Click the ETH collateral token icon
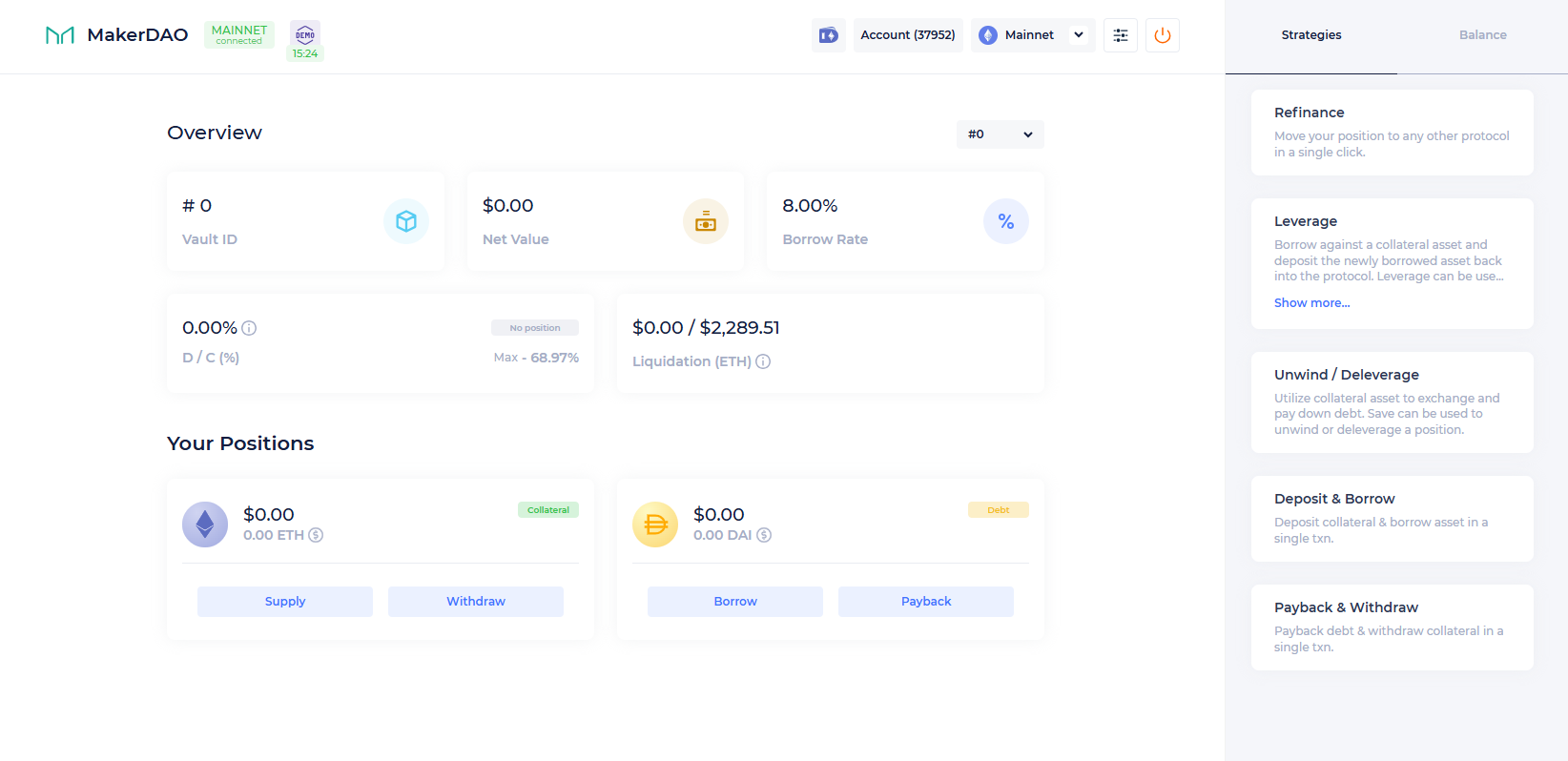1568x761 pixels. pyautogui.click(x=205, y=524)
